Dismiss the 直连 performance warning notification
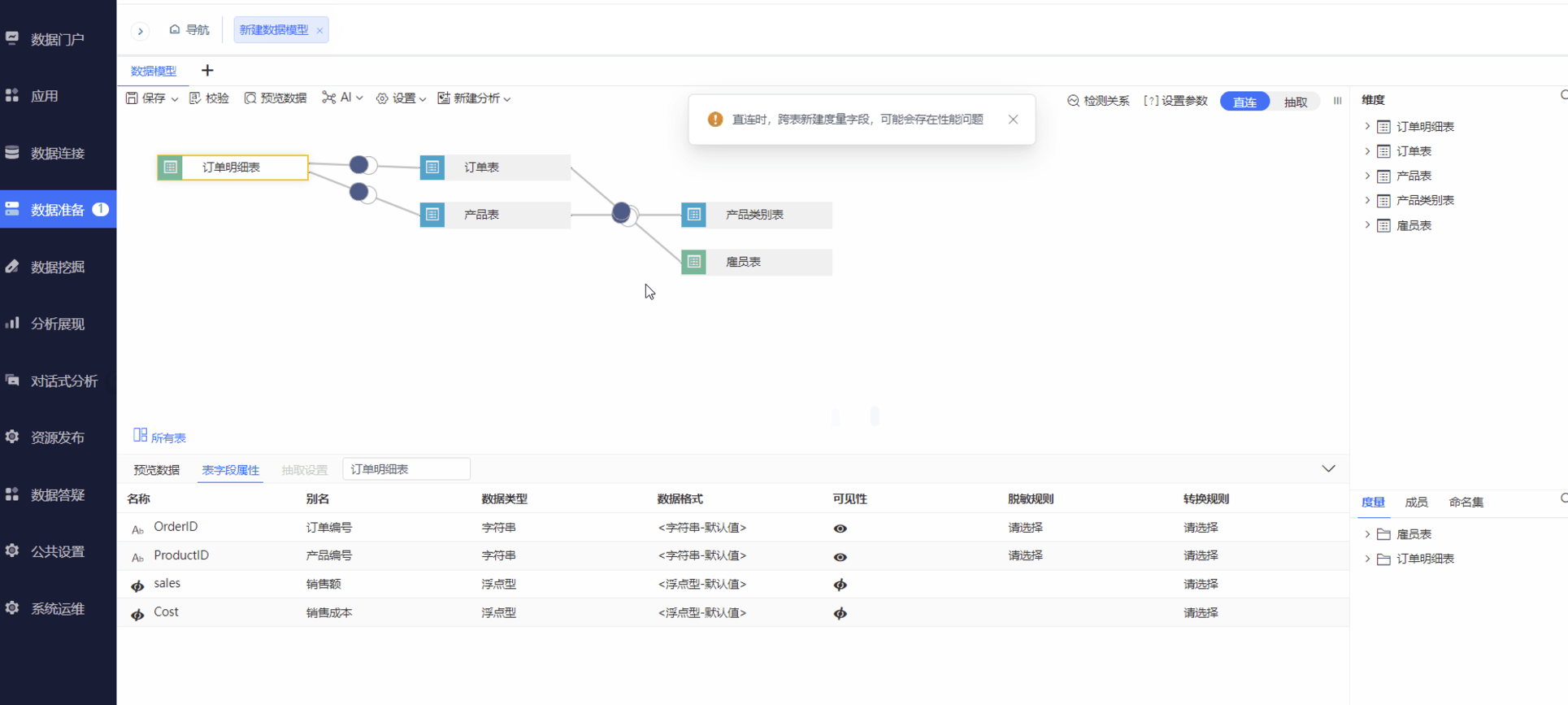1568x705 pixels. [1013, 120]
